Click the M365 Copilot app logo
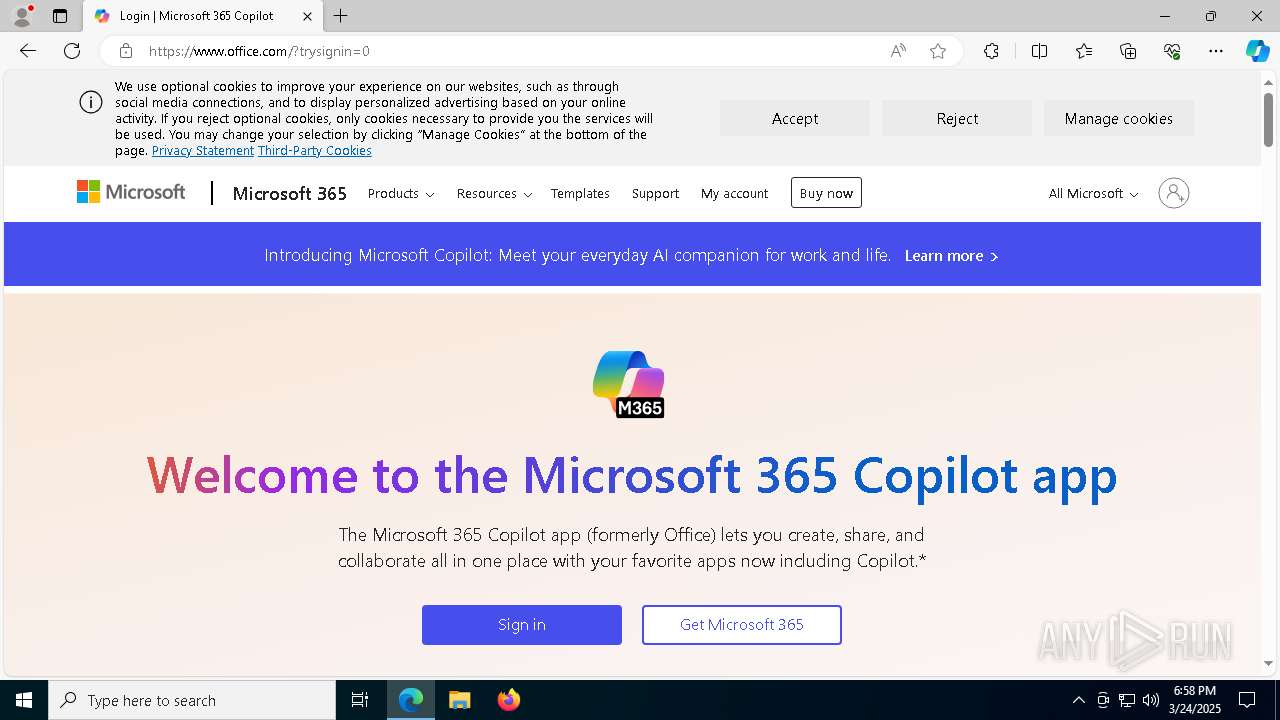This screenshot has width=1280, height=720. click(x=628, y=384)
